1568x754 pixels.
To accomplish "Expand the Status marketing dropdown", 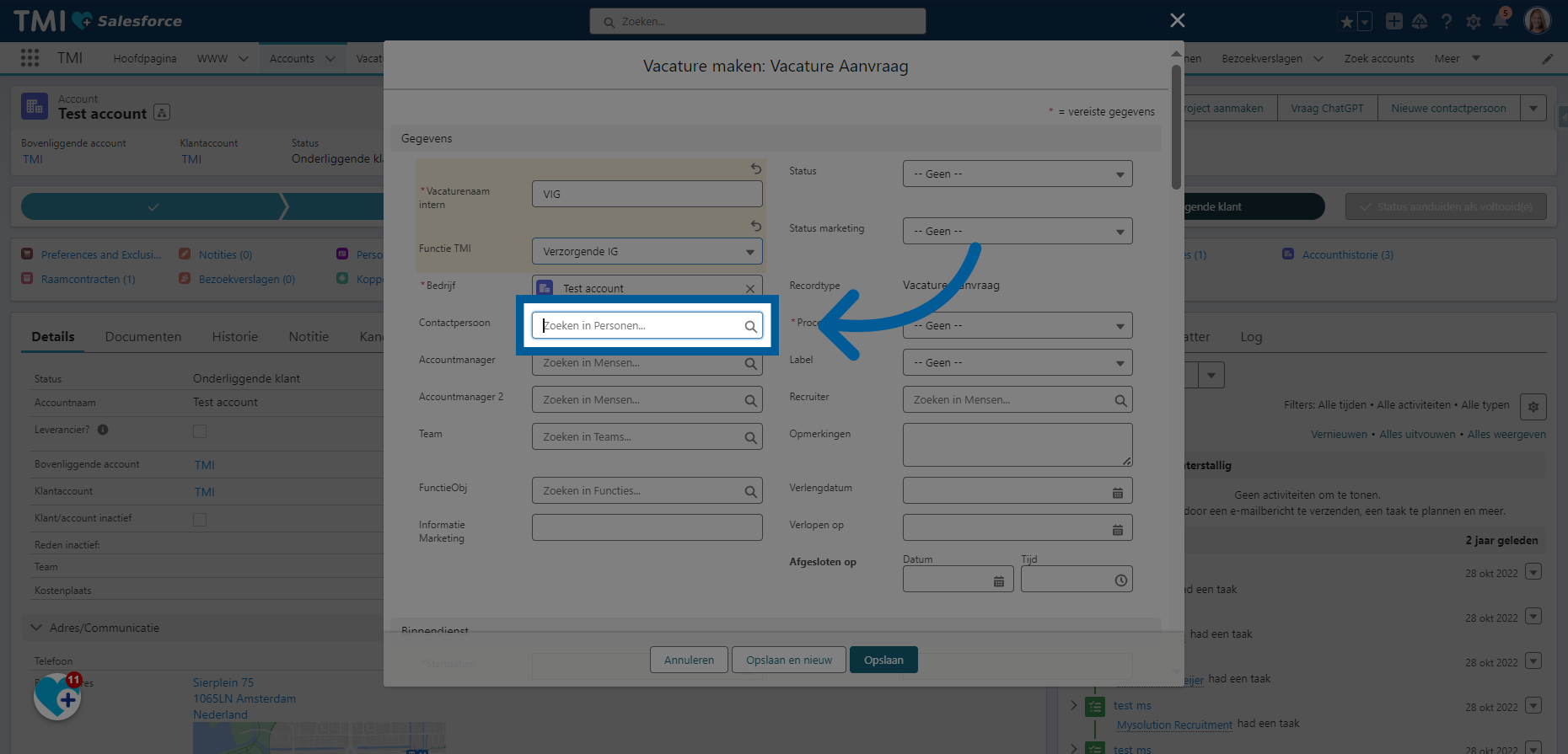I will pos(1017,232).
